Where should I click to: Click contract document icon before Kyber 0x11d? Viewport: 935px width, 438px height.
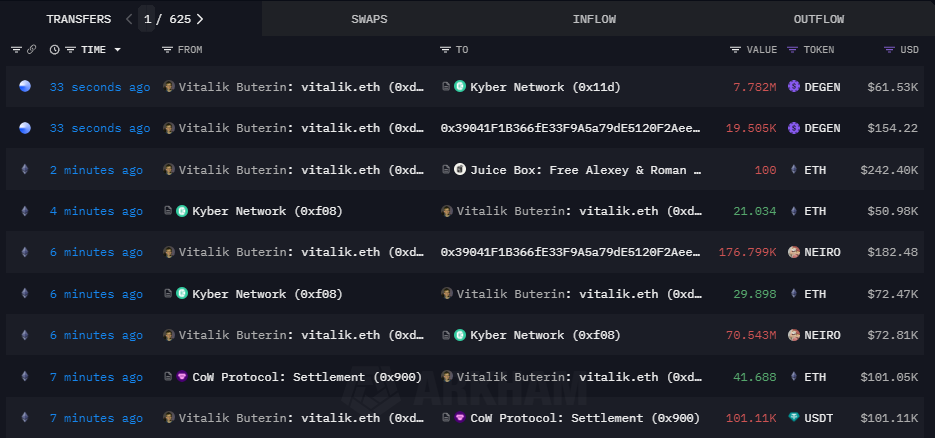pos(445,86)
